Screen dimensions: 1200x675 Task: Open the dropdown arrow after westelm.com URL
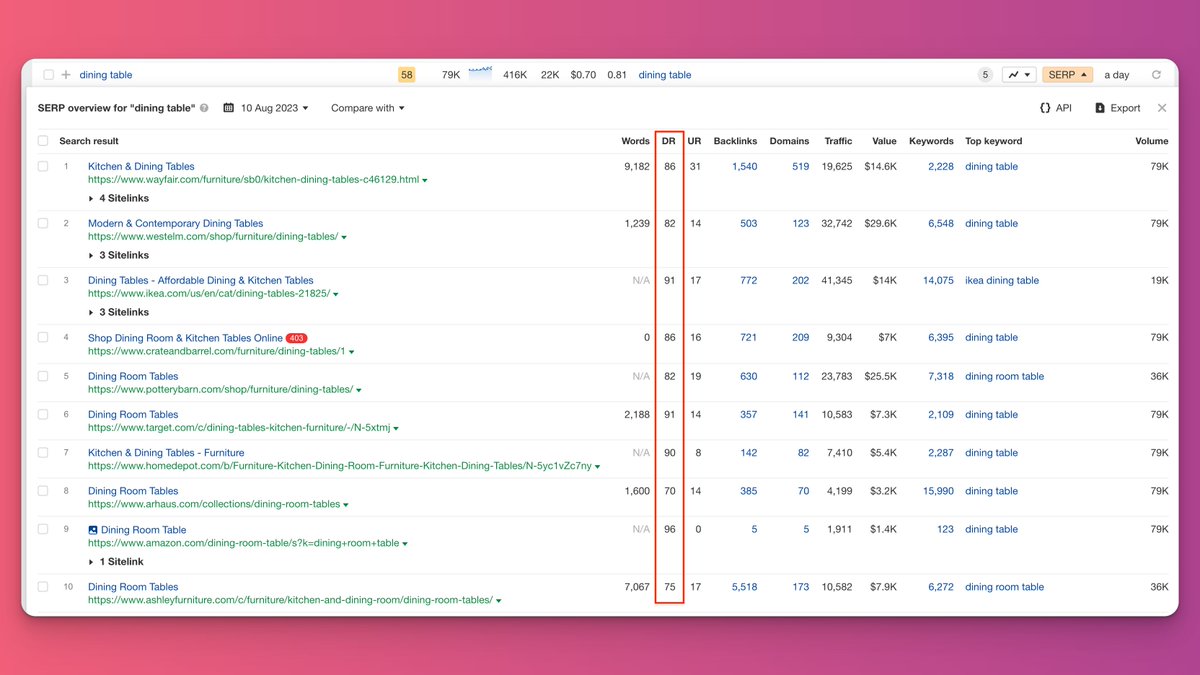pos(344,238)
